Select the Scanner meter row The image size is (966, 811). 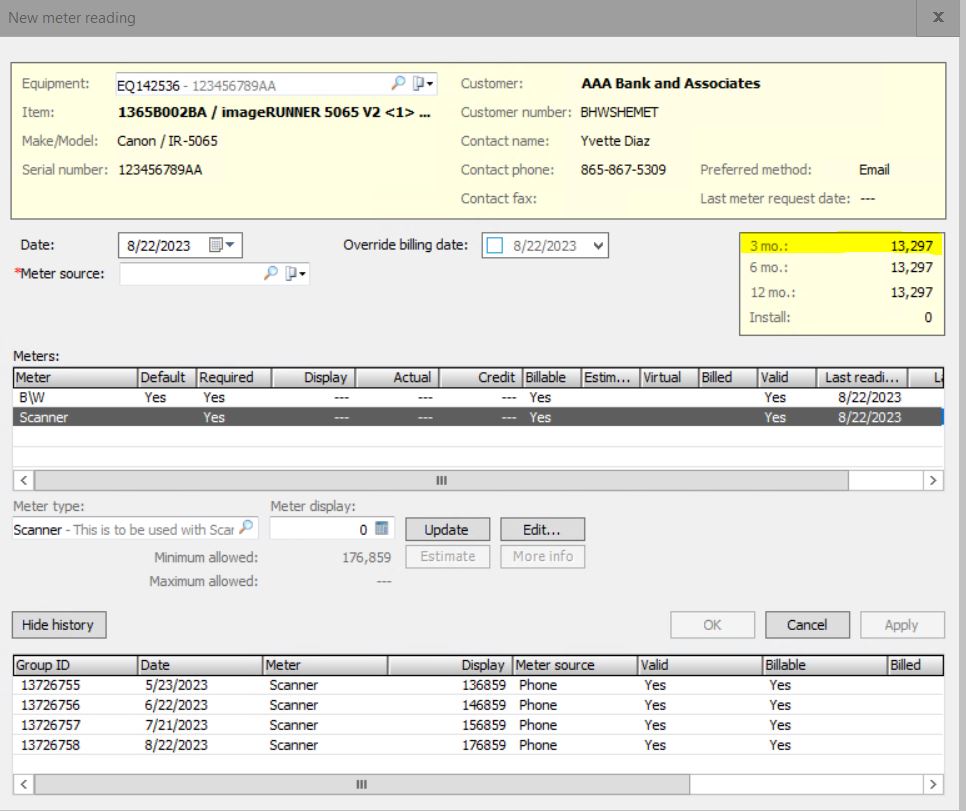[x=477, y=417]
